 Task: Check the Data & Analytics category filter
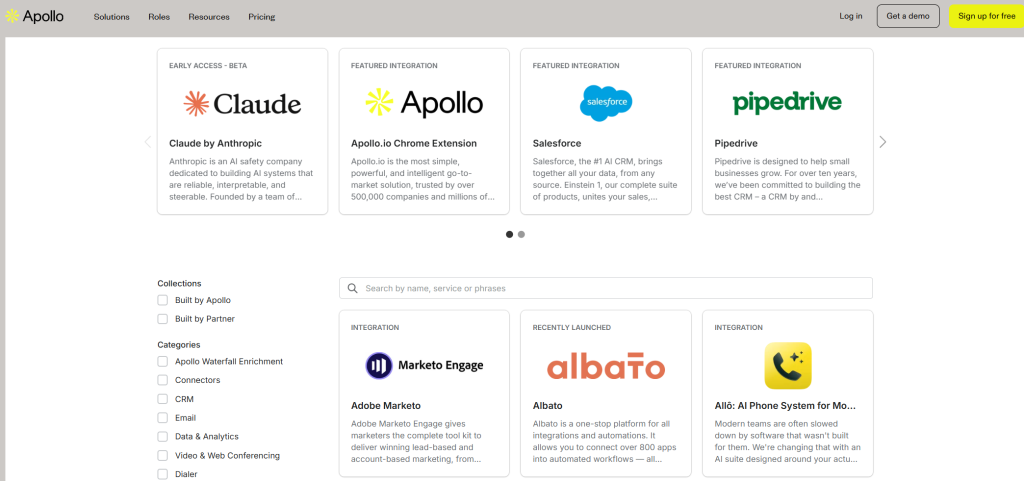pos(163,437)
